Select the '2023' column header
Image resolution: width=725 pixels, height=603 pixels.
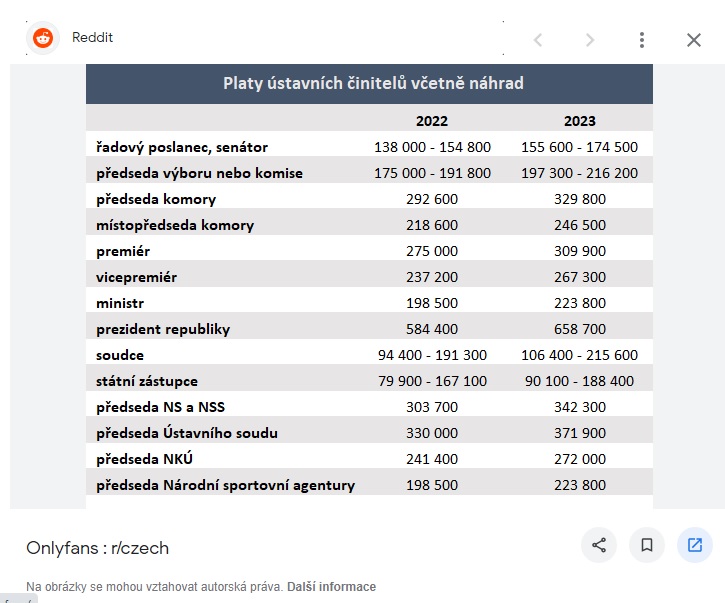coord(580,121)
